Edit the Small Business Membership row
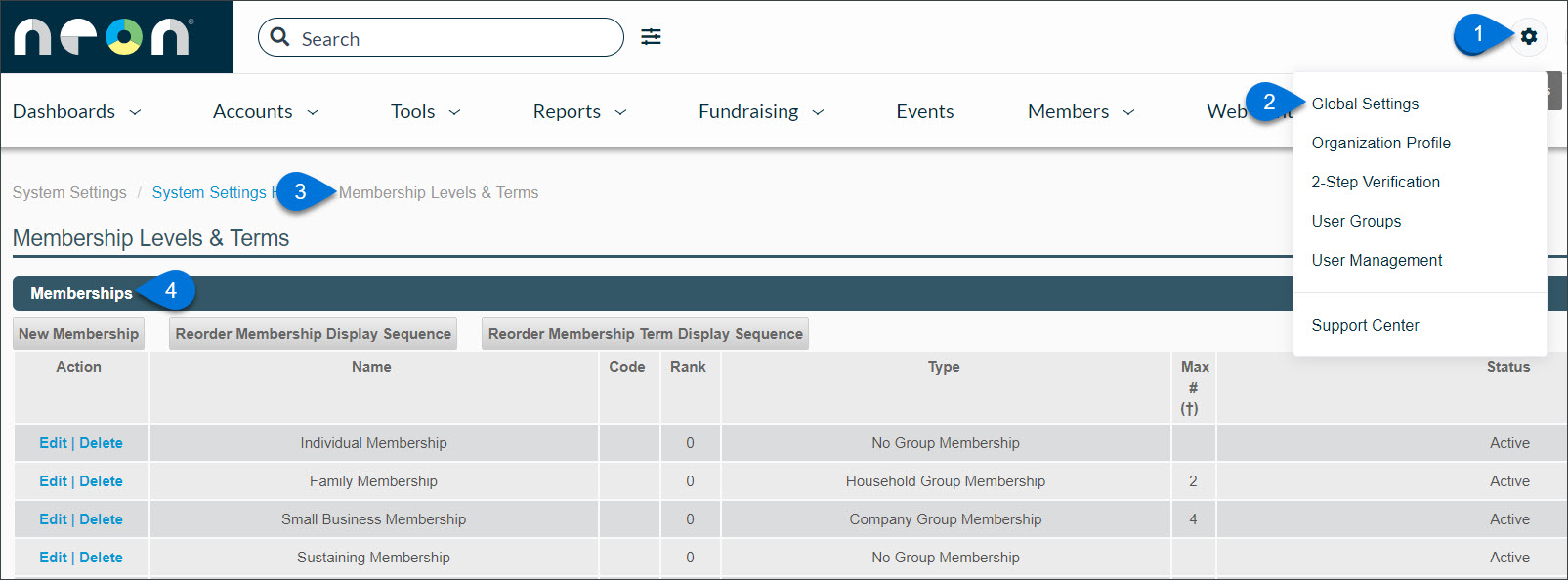Image resolution: width=1568 pixels, height=580 pixels. point(53,519)
